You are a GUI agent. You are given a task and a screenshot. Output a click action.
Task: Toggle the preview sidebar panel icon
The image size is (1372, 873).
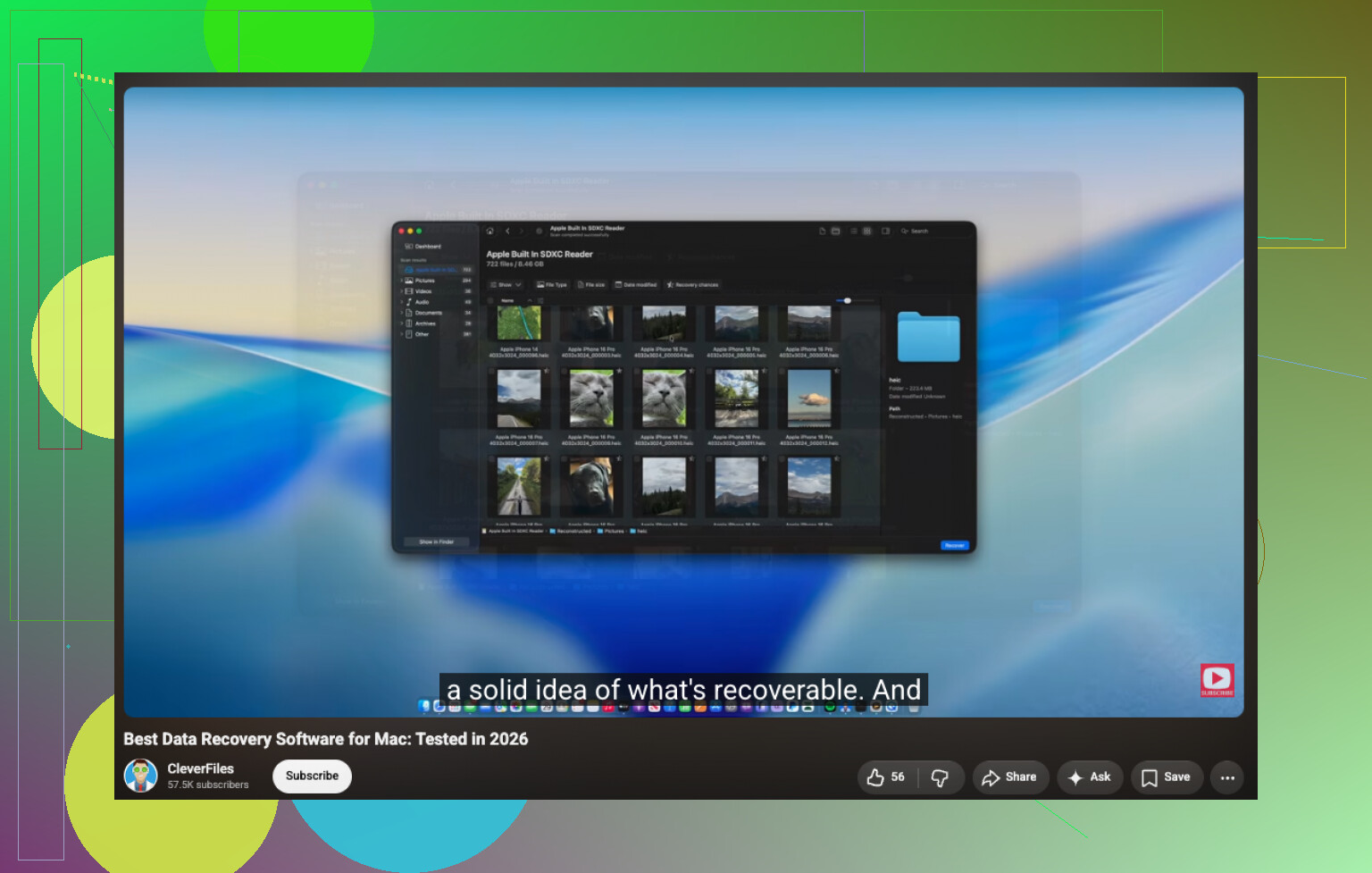[885, 231]
